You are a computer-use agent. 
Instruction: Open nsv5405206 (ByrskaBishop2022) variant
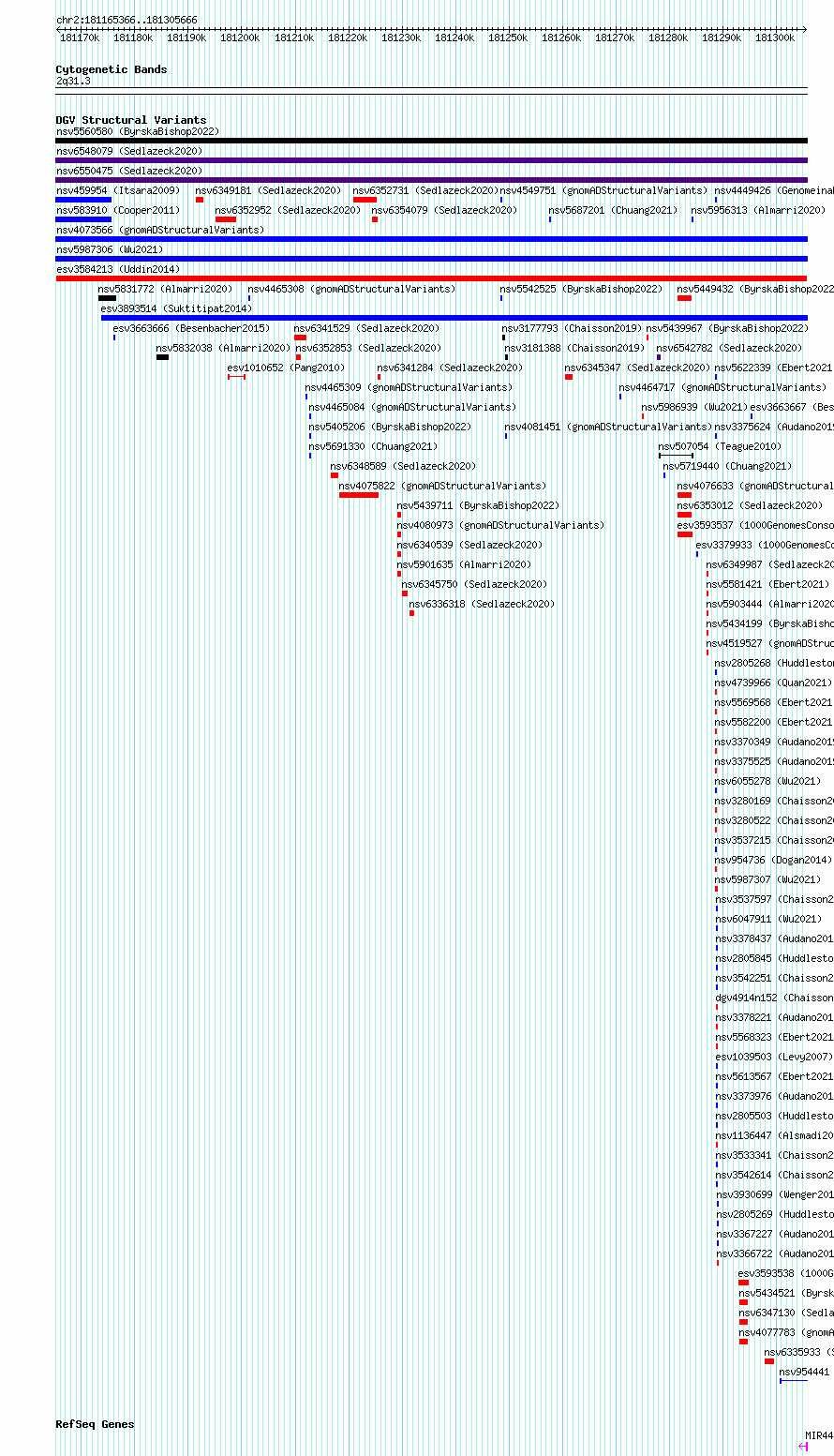[x=391, y=428]
